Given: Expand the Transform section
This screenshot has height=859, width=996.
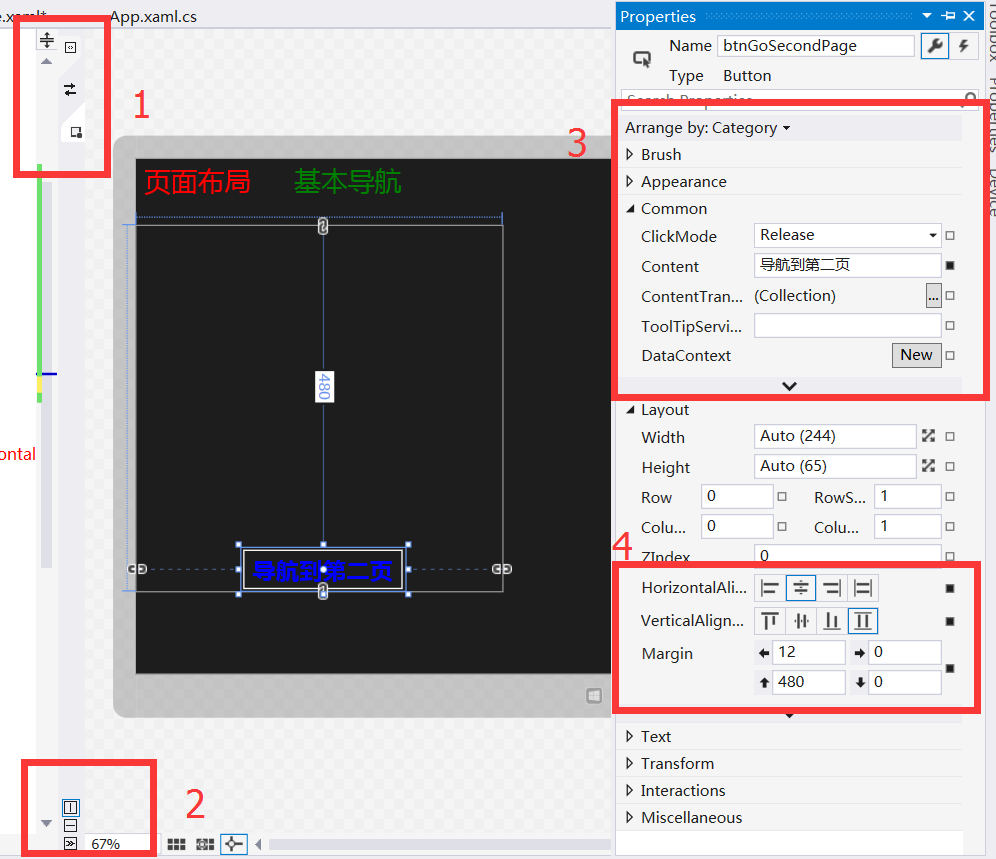Looking at the screenshot, I should pos(630,764).
